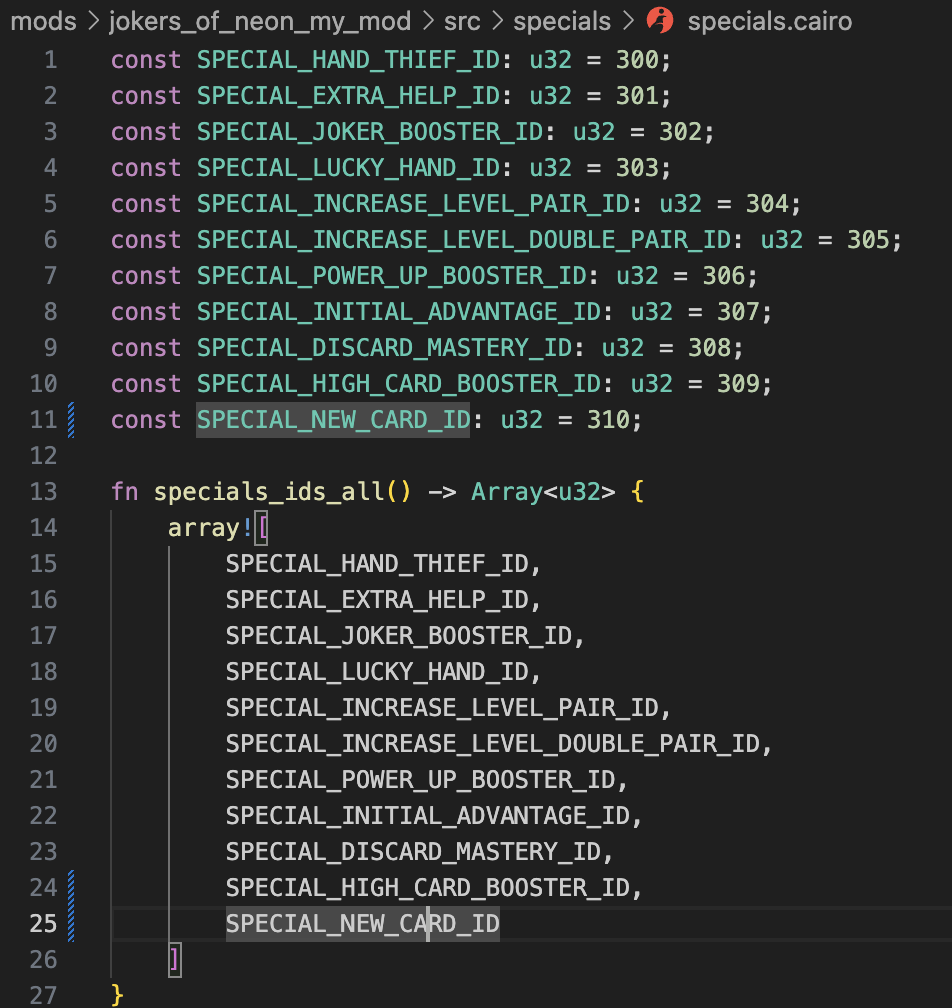The image size is (952, 1008).
Task: Click the value 305 on line 6
Action: point(868,240)
